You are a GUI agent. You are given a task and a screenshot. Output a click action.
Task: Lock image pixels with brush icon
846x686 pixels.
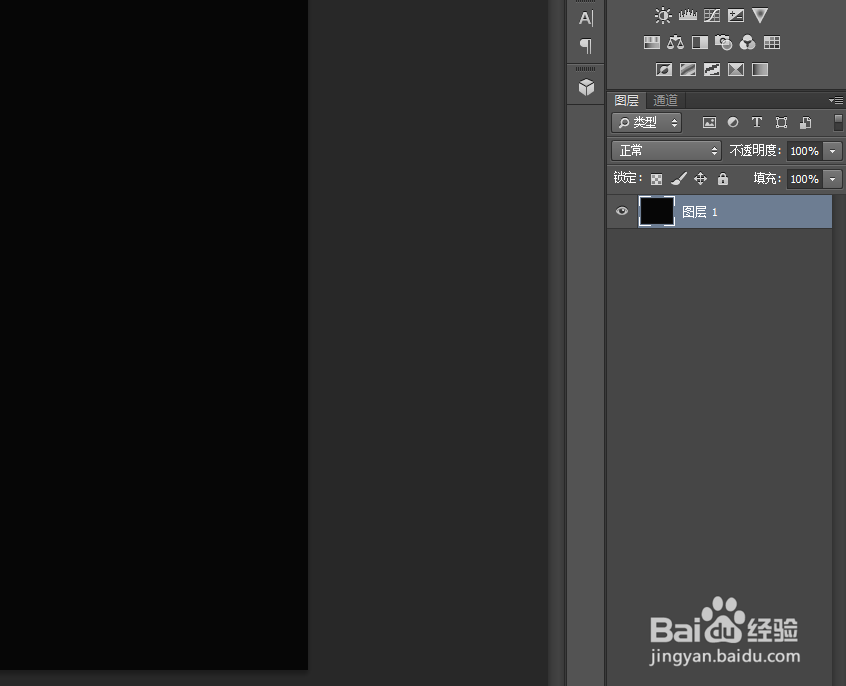click(679, 179)
